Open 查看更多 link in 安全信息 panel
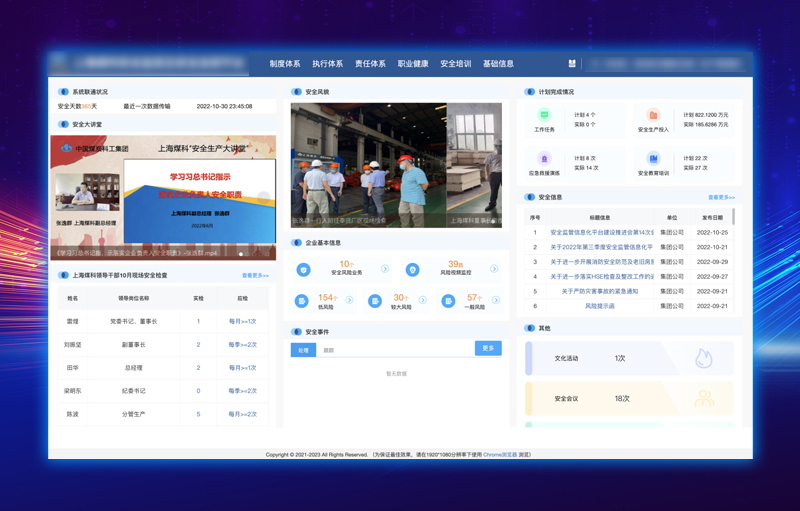The image size is (800, 511). coord(721,198)
